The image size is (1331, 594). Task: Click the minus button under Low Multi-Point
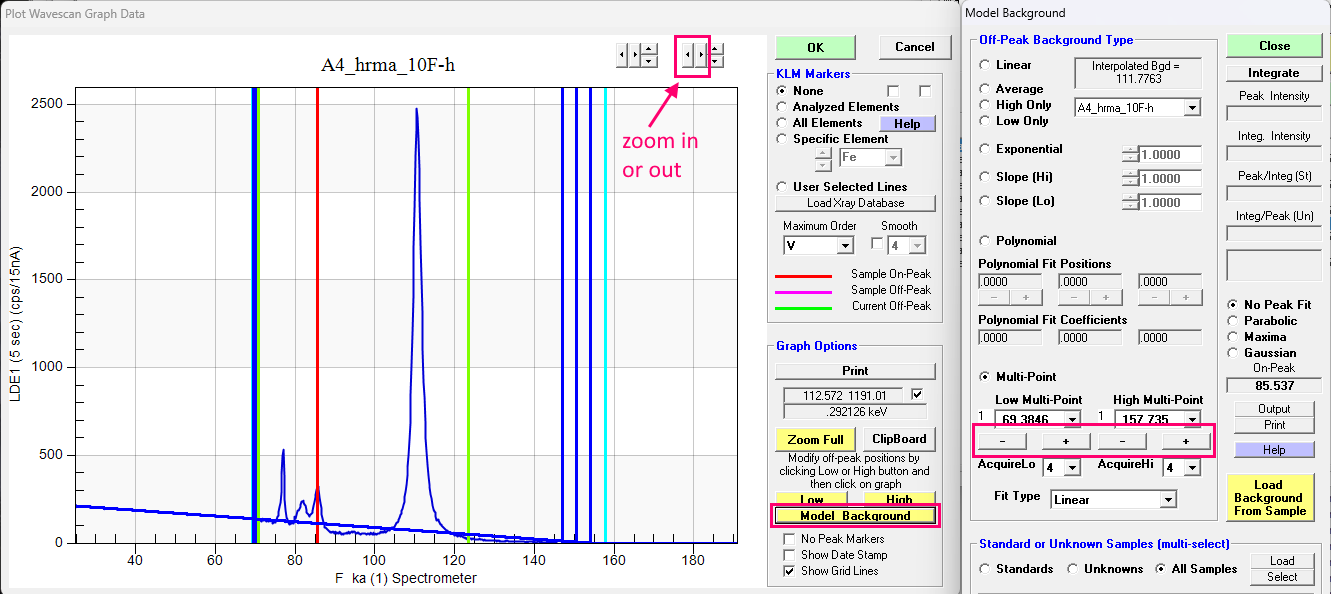coord(1003,441)
